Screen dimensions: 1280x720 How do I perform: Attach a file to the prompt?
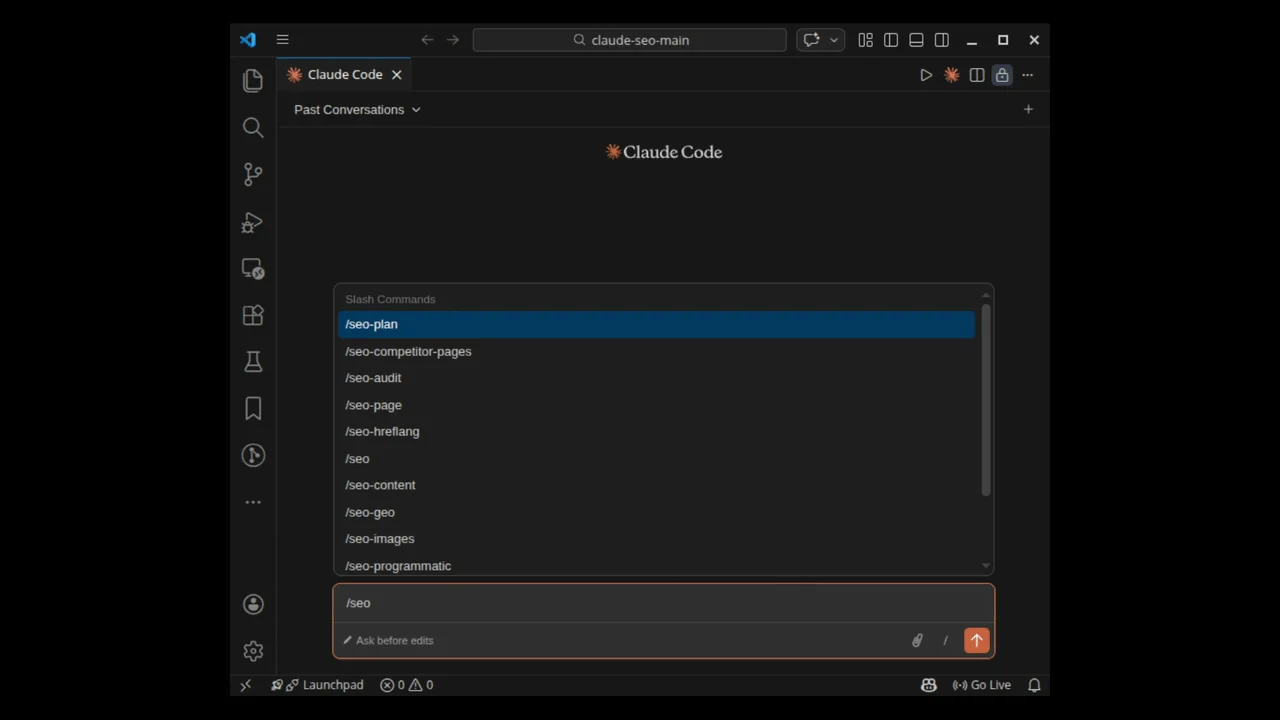(x=917, y=641)
